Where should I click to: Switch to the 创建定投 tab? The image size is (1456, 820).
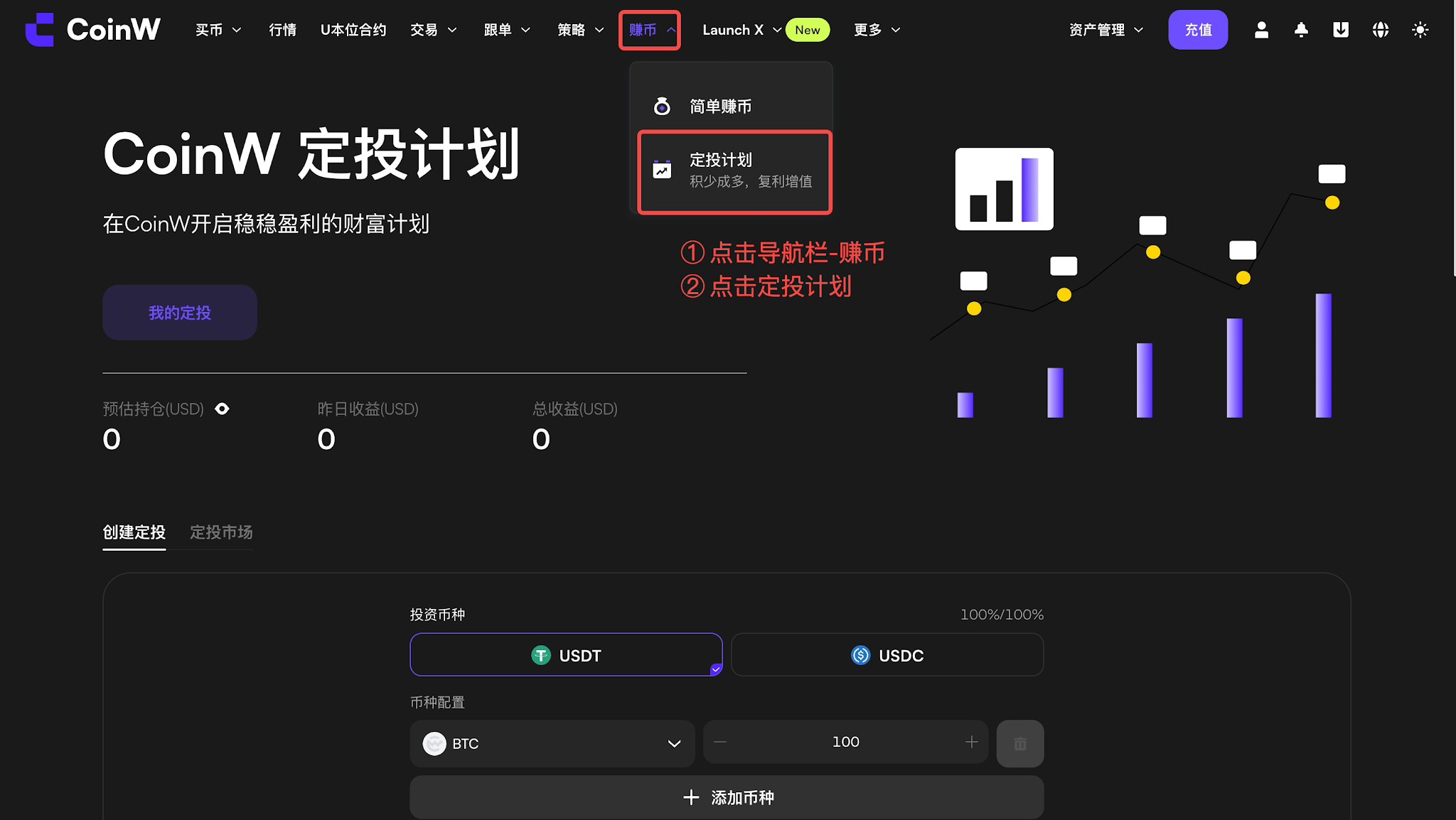pos(134,532)
